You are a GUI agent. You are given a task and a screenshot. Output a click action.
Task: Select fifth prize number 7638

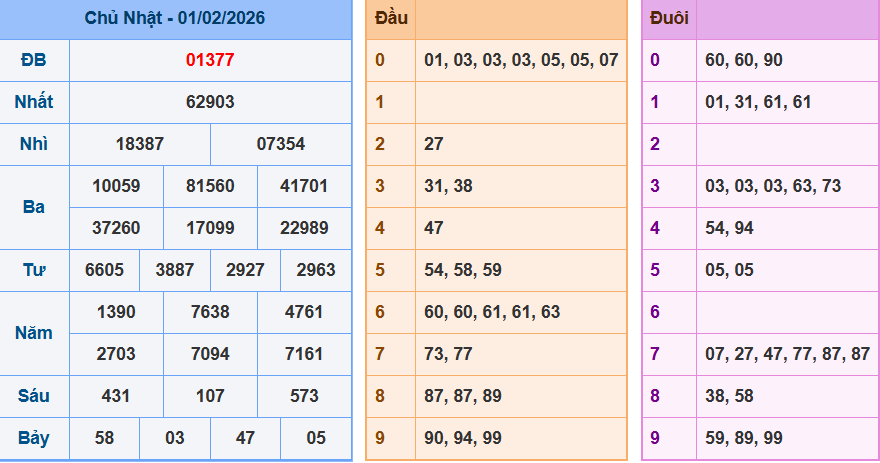[x=210, y=312]
